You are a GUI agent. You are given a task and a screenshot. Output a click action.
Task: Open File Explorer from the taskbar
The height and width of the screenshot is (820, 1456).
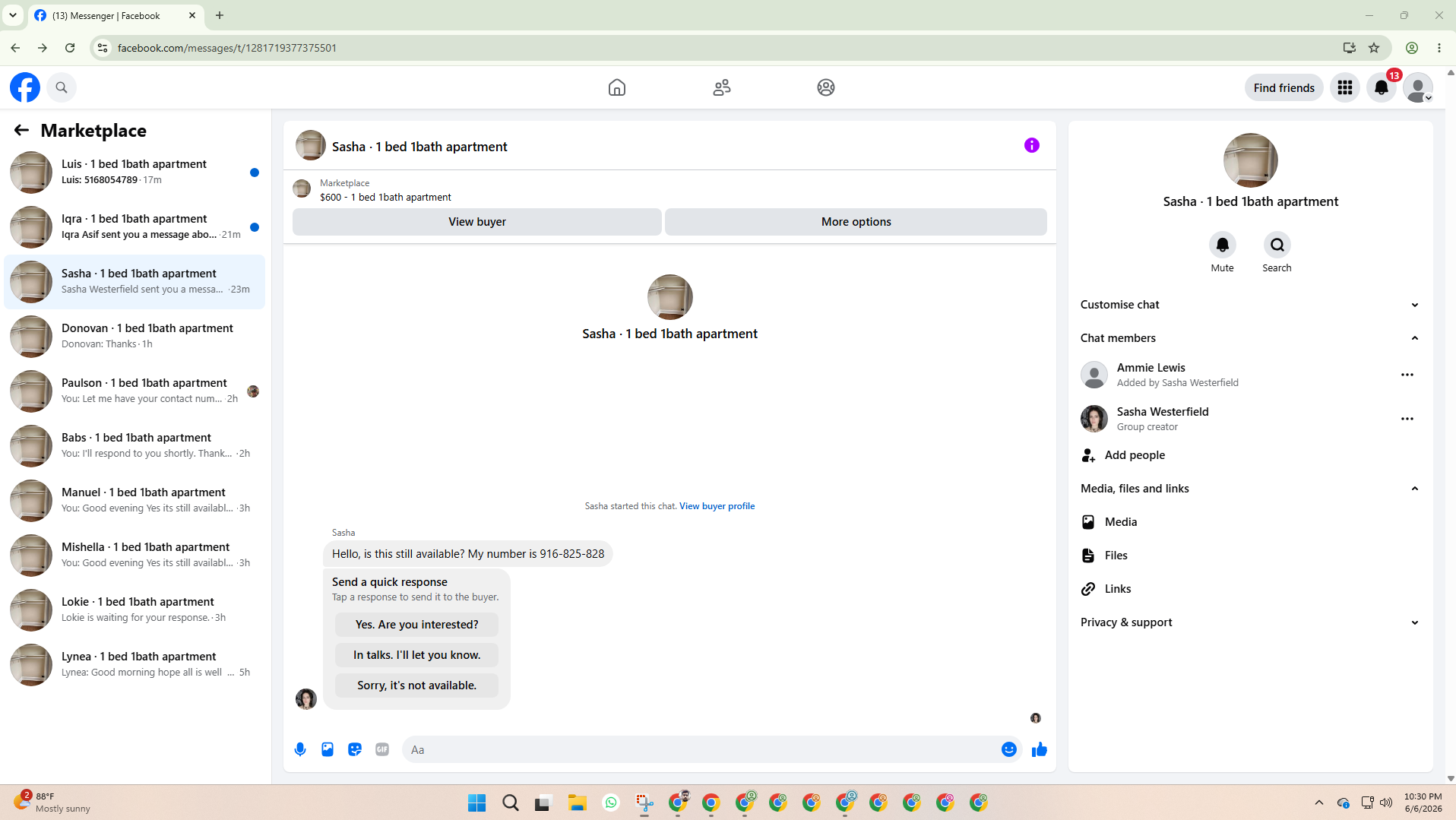point(578,803)
